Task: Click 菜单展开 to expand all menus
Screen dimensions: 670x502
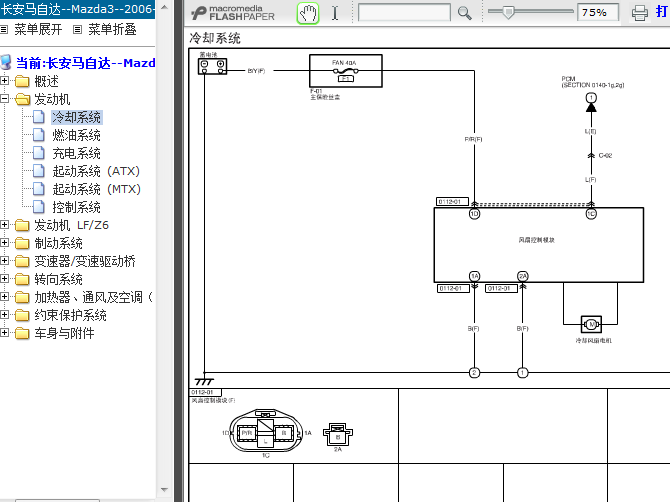Action: point(38,29)
